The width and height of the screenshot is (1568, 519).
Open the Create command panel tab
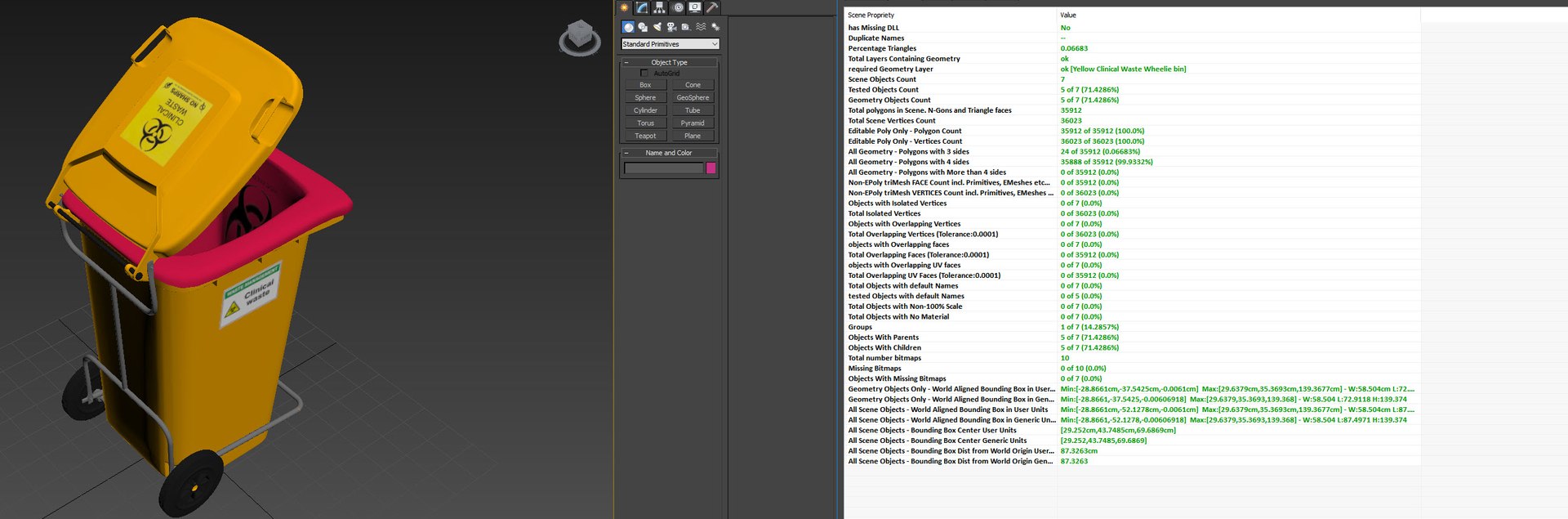tap(625, 7)
